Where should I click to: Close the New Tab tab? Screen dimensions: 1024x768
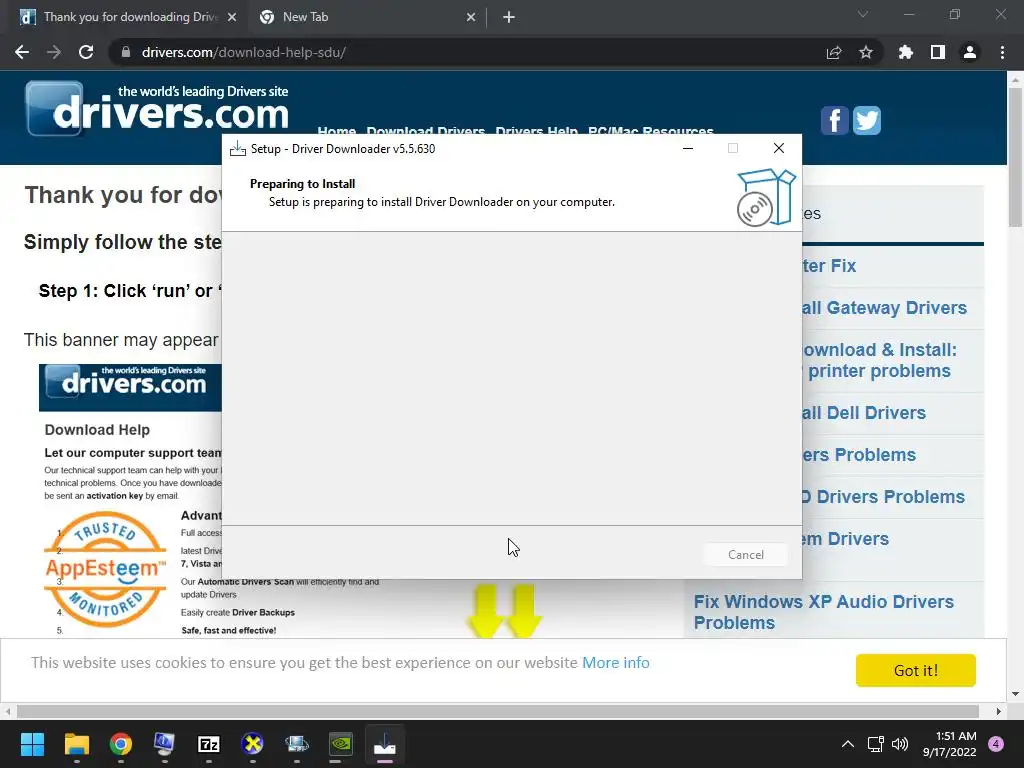tap(471, 17)
